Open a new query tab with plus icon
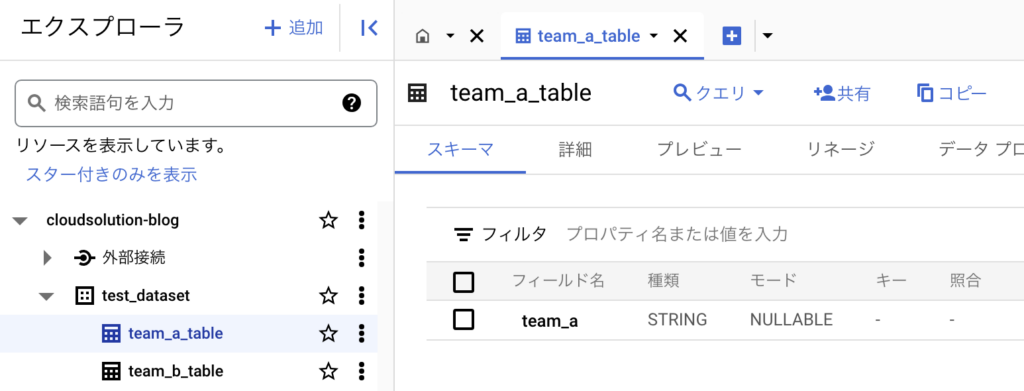This screenshot has height=391, width=1024. pyautogui.click(x=732, y=37)
